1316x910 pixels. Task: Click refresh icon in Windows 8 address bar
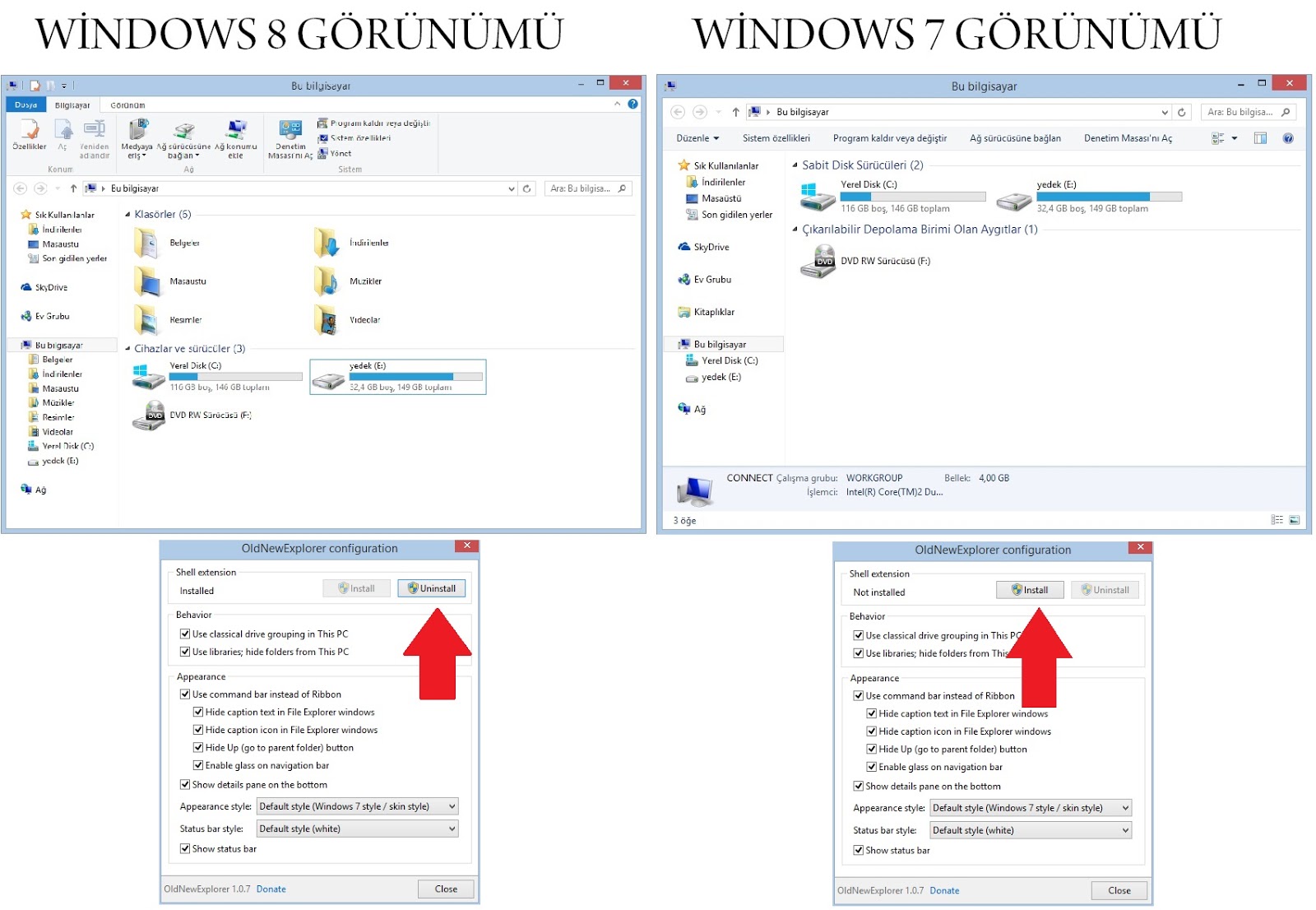527,188
